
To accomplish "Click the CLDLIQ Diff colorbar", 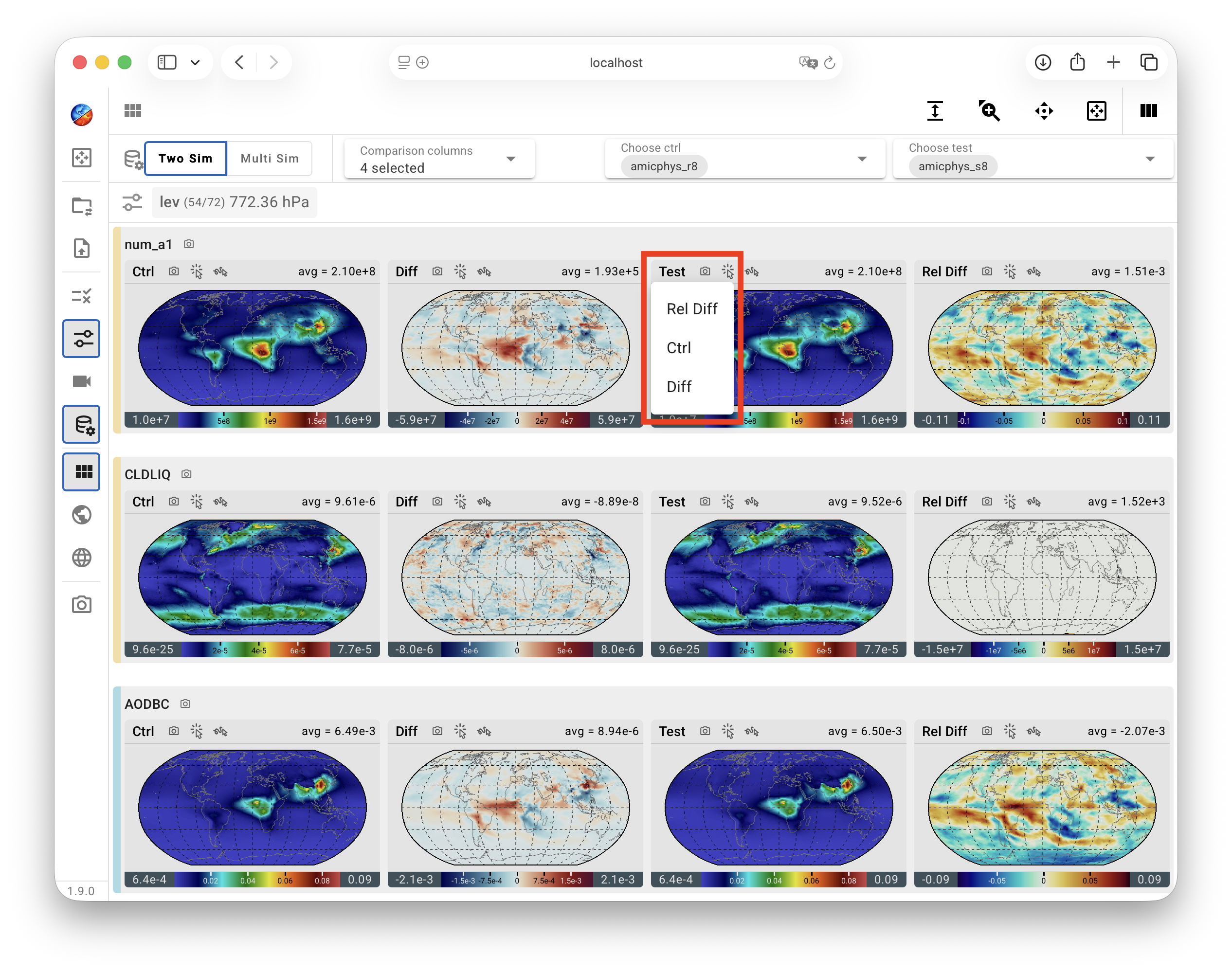I will tap(515, 650).
